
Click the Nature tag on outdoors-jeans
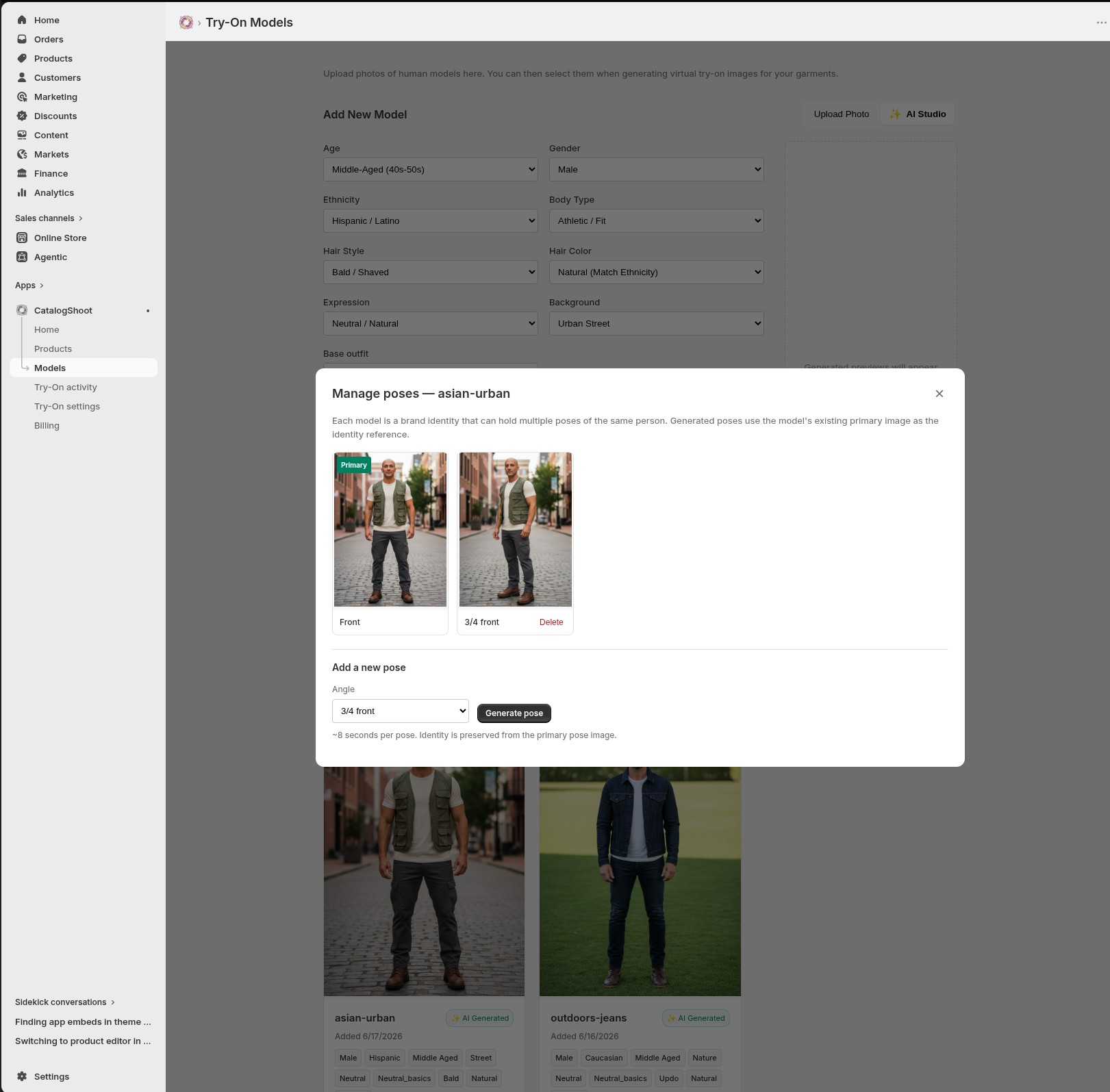(x=705, y=1058)
